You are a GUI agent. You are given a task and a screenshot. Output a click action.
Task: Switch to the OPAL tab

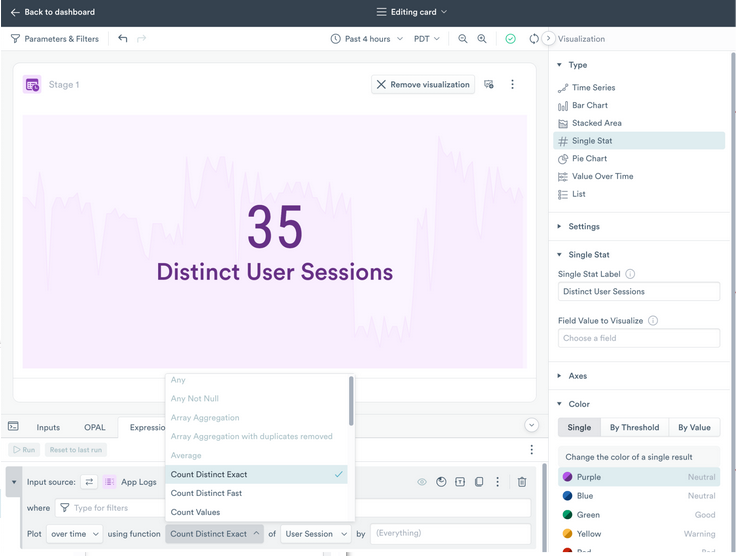coord(94,427)
